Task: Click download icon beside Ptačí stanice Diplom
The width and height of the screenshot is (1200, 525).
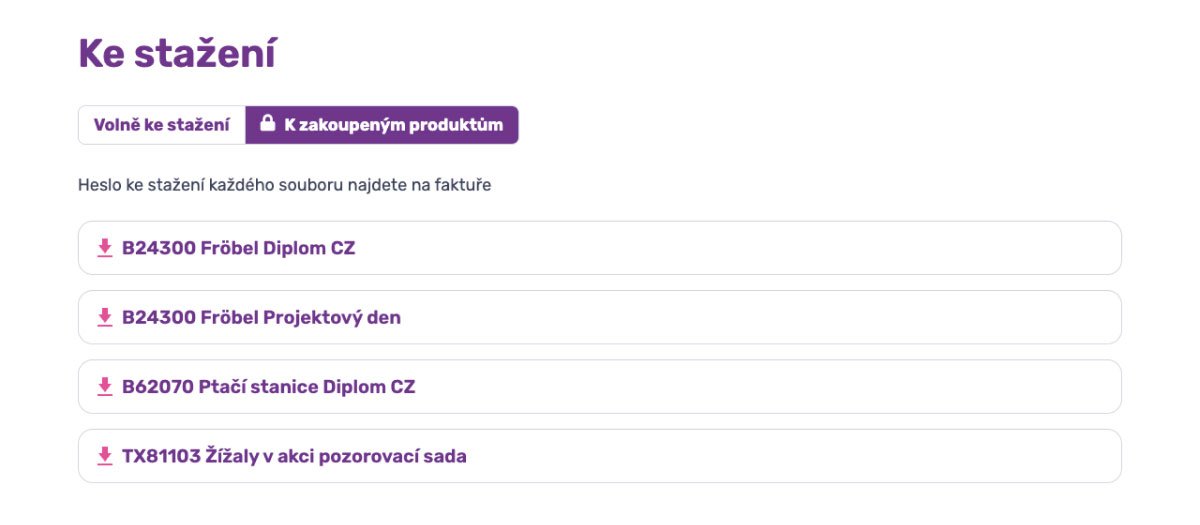Action: pyautogui.click(x=104, y=387)
